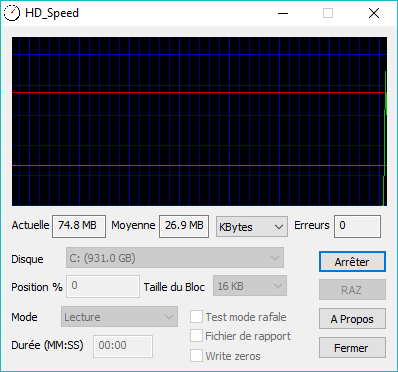Open the KBytes units dropdown
398x372 pixels.
click(252, 227)
